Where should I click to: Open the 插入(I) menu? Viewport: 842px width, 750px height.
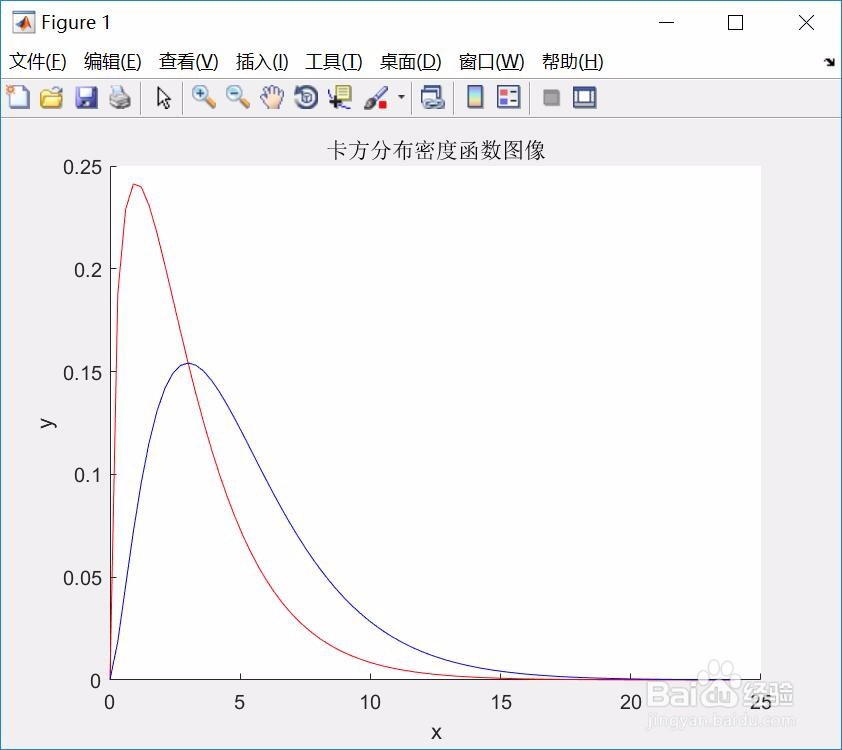pyautogui.click(x=262, y=62)
